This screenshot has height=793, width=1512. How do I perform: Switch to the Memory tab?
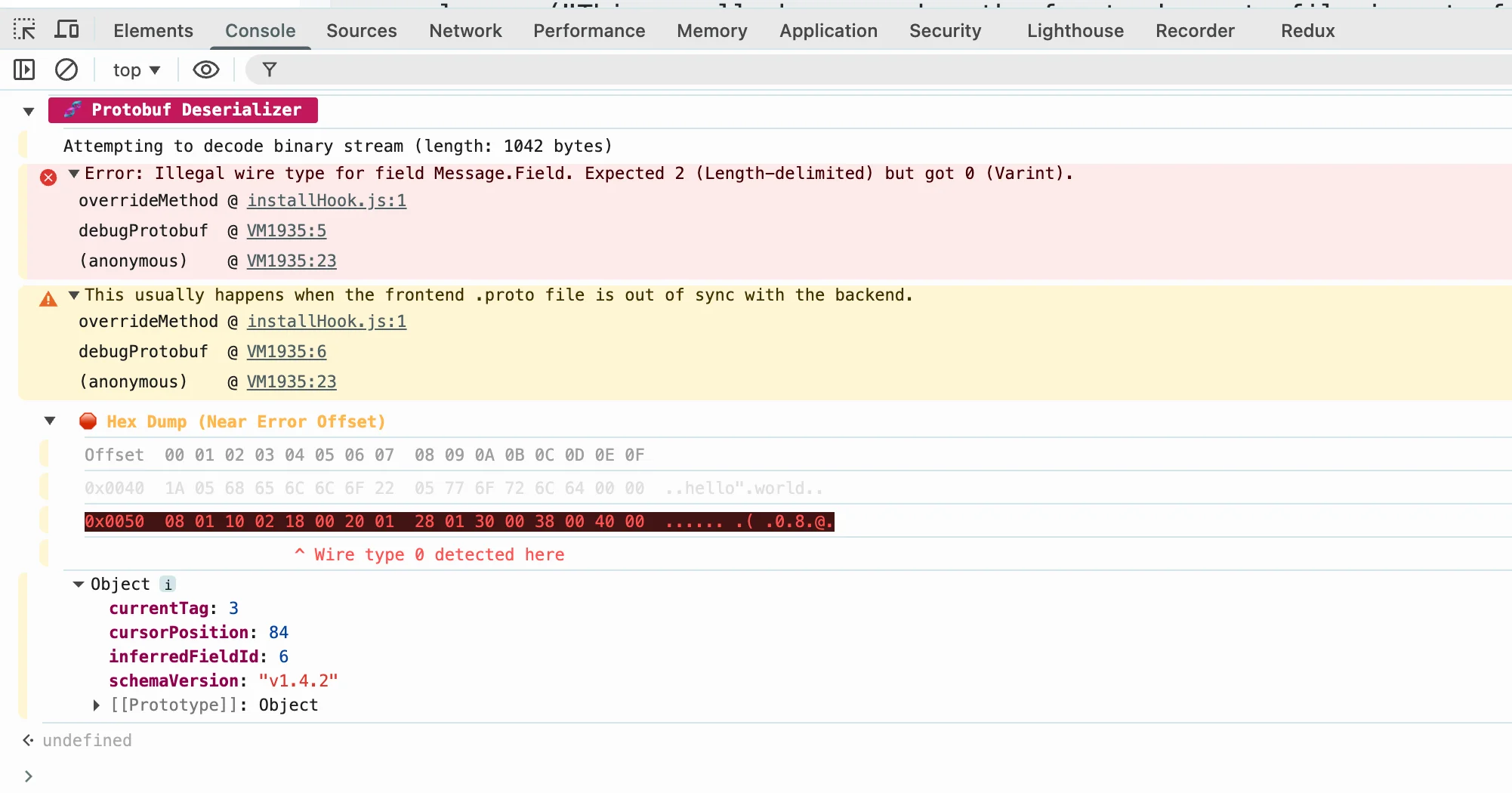coord(712,31)
